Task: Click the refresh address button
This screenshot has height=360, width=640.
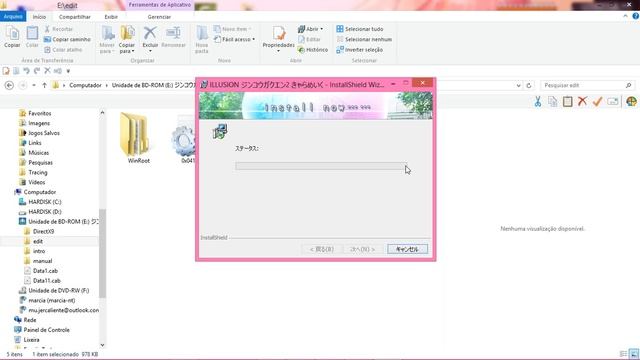Action: (529, 85)
